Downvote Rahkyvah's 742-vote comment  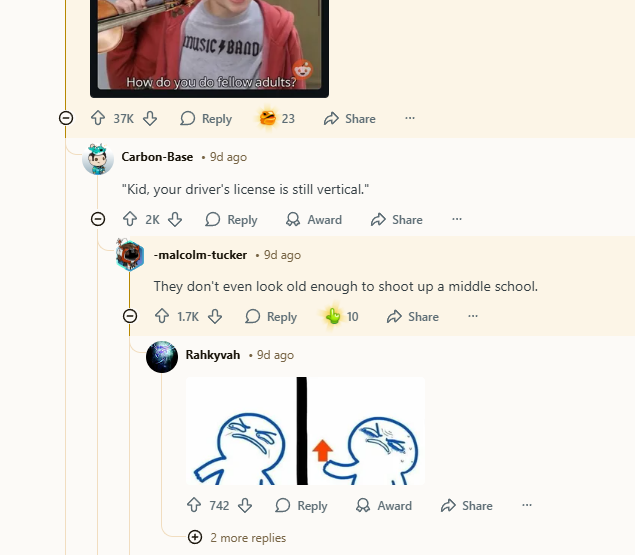click(245, 505)
